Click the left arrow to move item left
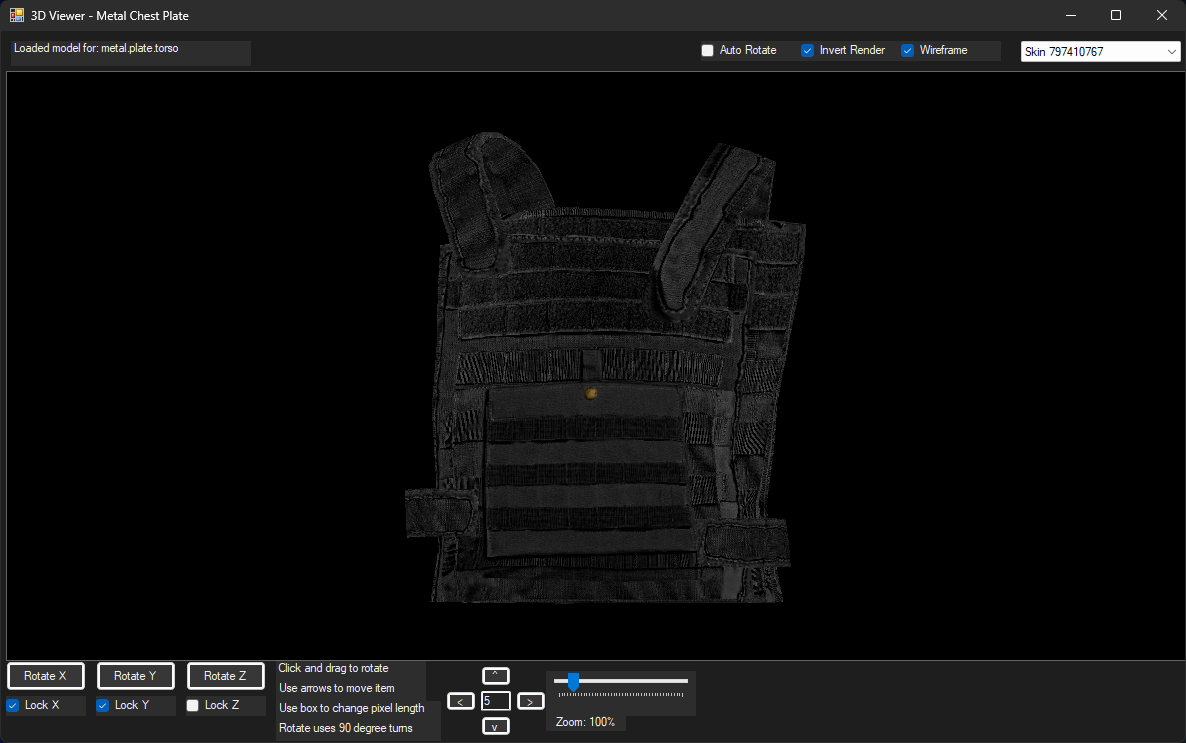 (461, 701)
